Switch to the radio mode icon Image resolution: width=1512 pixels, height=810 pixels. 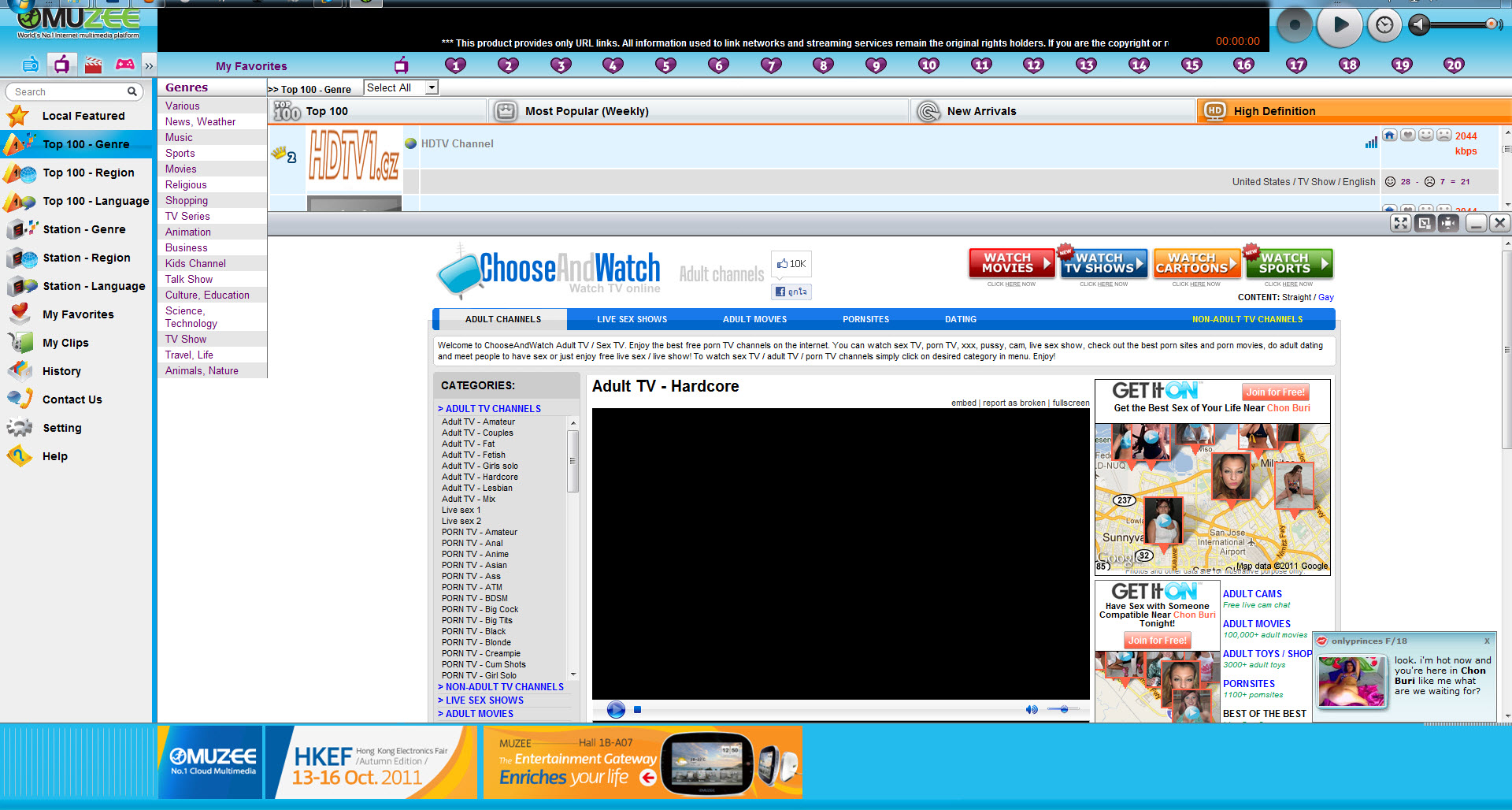point(31,65)
